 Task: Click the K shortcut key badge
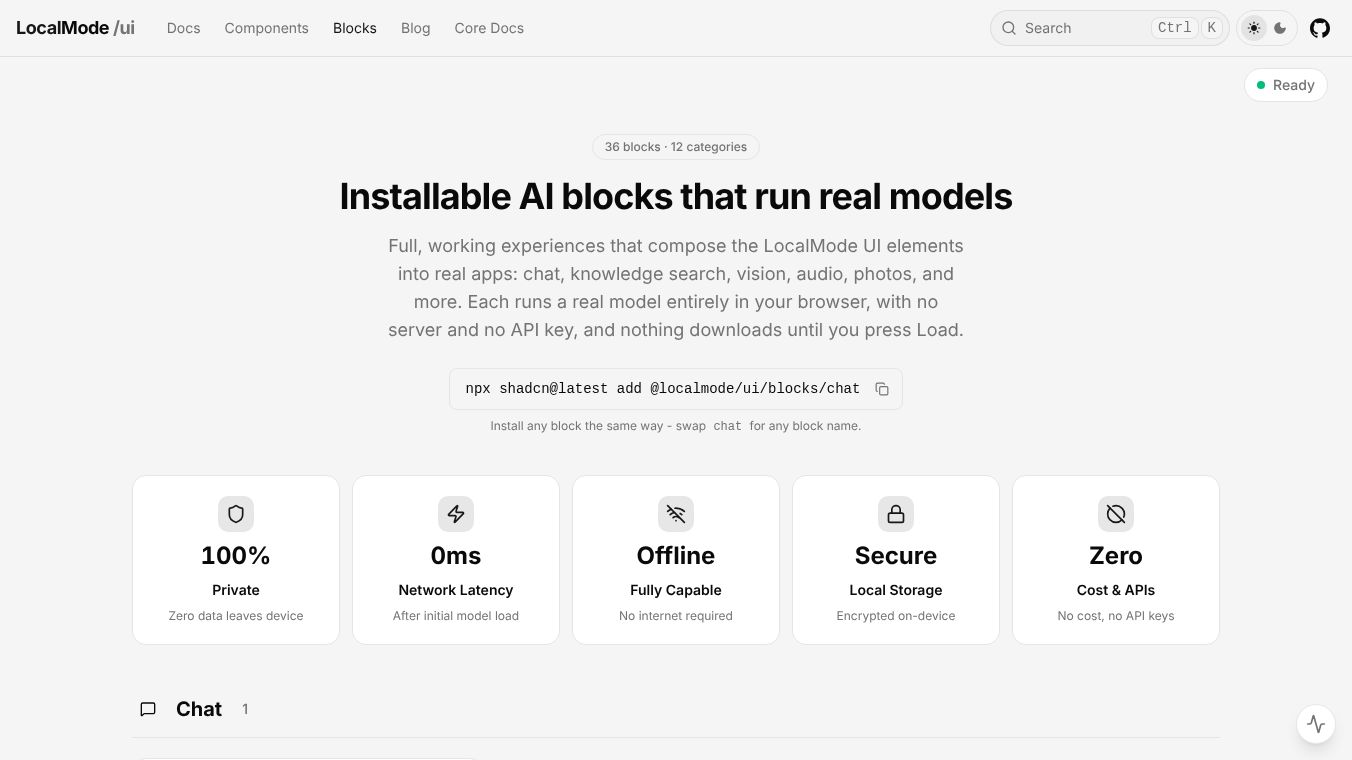(1211, 28)
